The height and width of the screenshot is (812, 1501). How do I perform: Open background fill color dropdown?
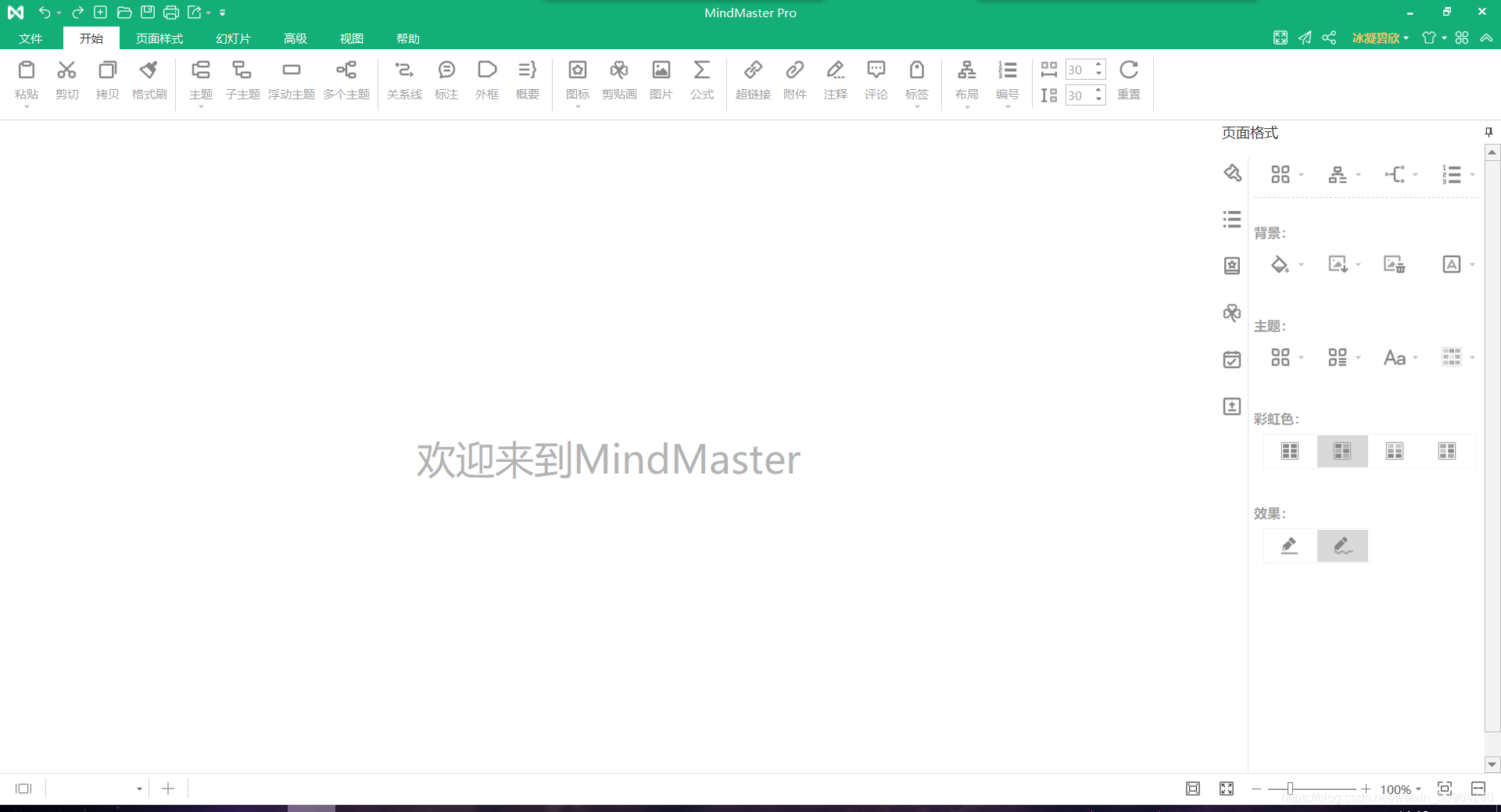(1302, 265)
